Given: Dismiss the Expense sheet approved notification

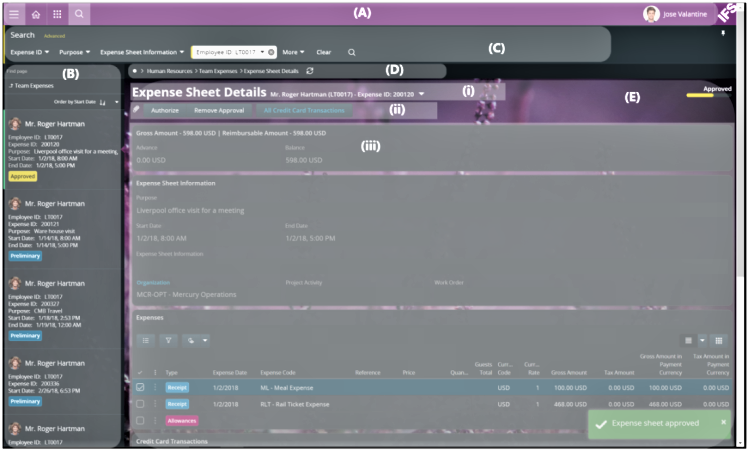Looking at the screenshot, I should (x=724, y=422).
